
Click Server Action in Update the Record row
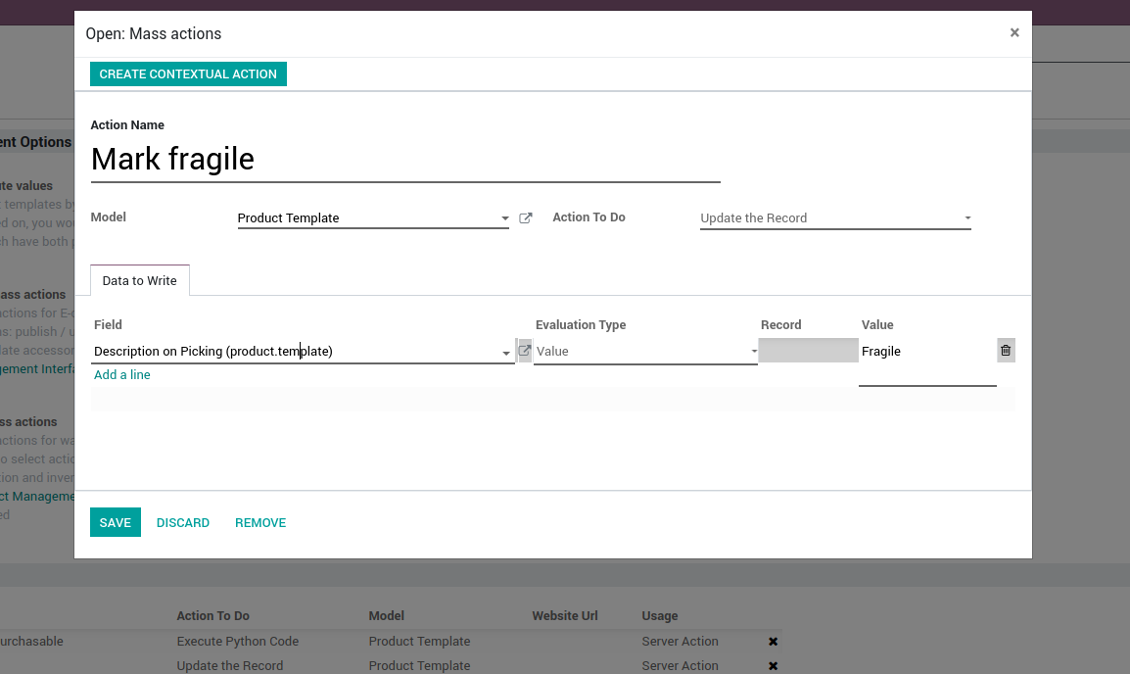[x=680, y=665]
